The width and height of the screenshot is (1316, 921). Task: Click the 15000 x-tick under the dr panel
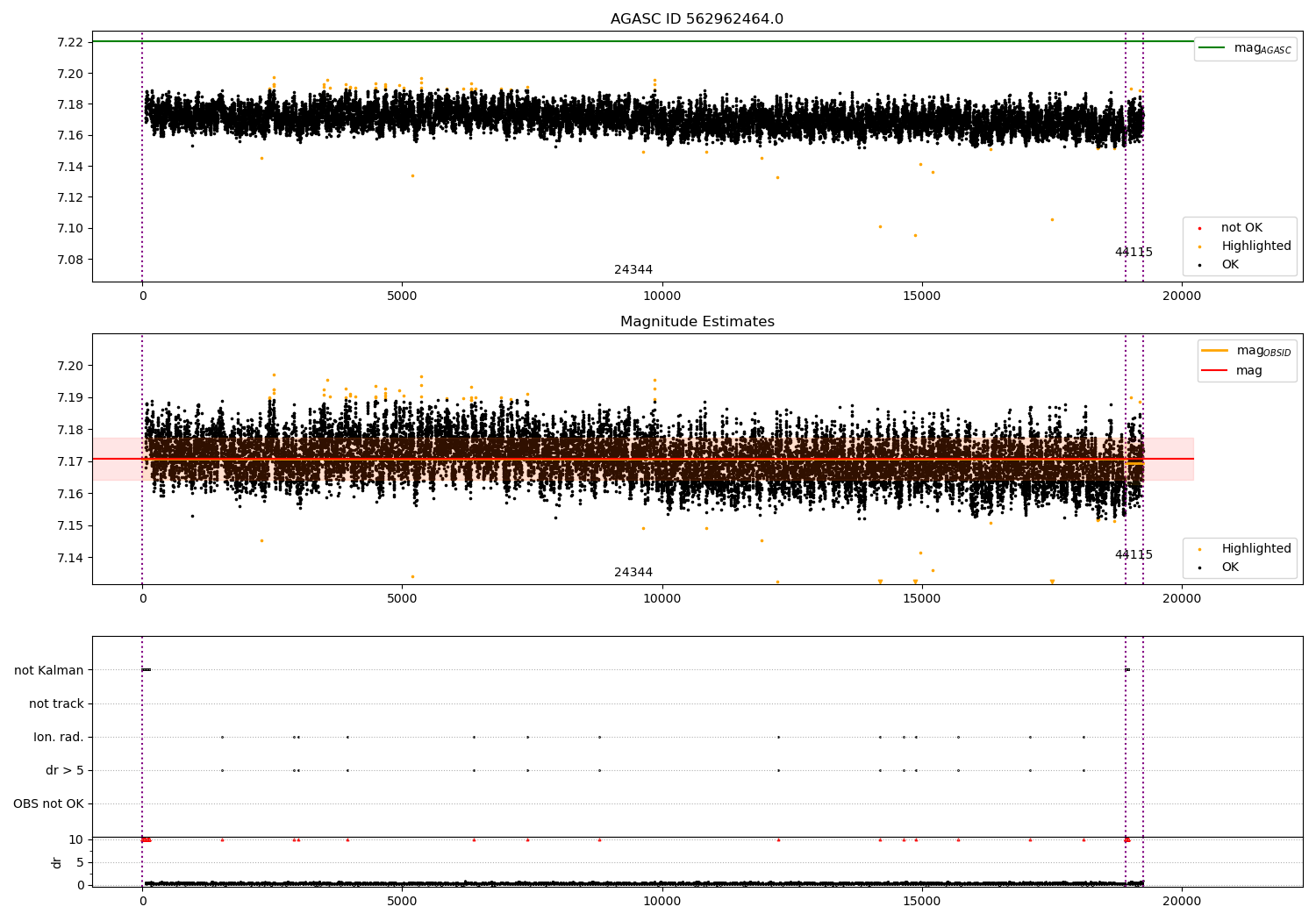[922, 902]
